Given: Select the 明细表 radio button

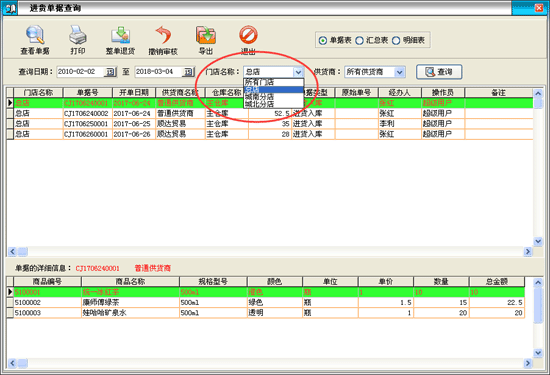Looking at the screenshot, I should tap(396, 40).
